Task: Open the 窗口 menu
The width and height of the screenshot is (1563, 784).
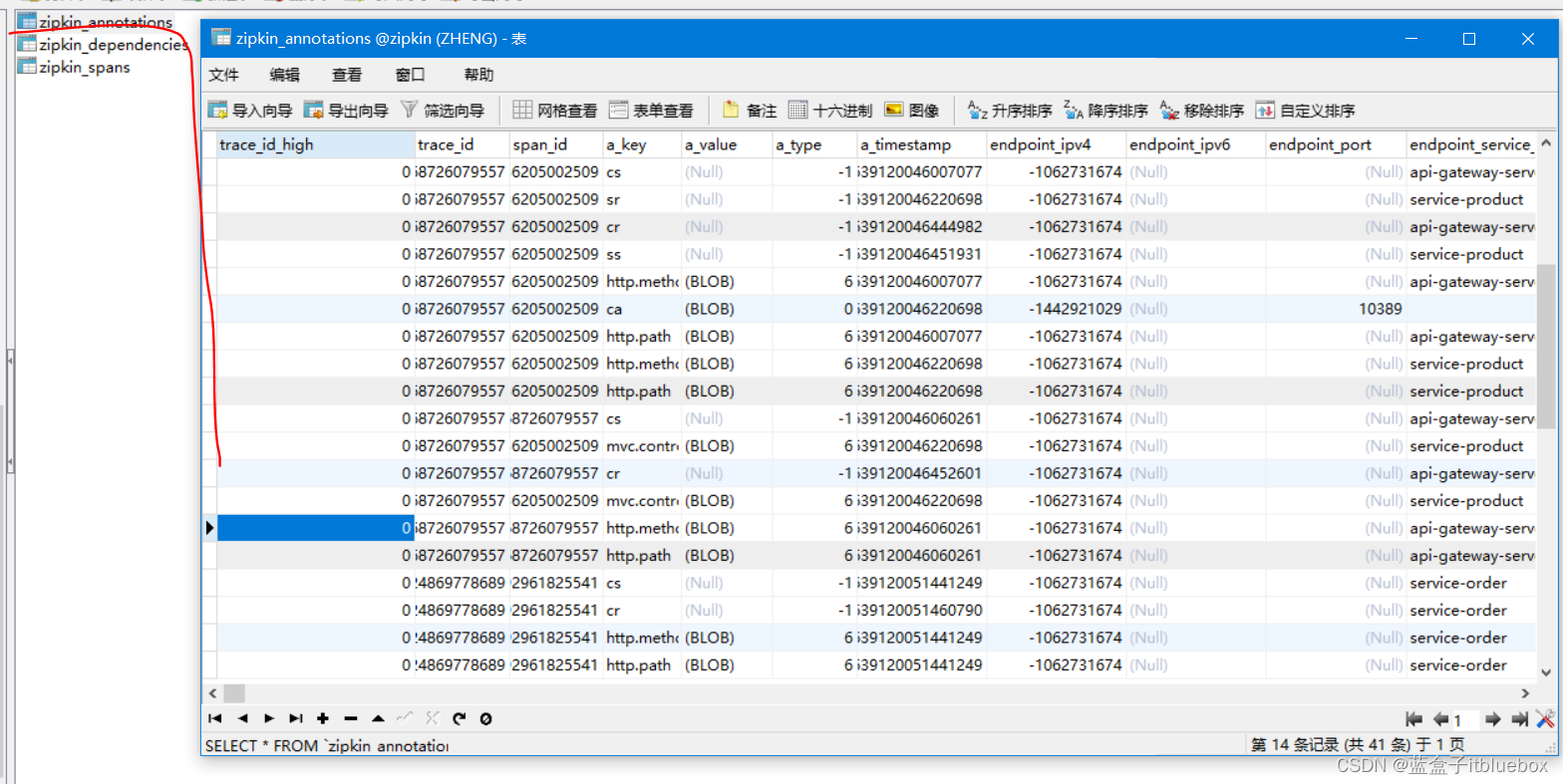Action: click(410, 75)
